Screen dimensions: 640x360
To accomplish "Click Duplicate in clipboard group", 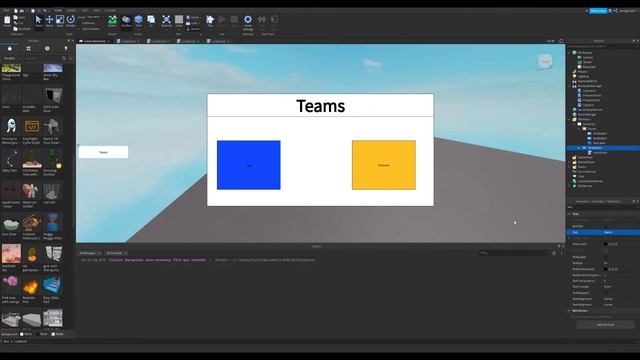I will point(22,29).
